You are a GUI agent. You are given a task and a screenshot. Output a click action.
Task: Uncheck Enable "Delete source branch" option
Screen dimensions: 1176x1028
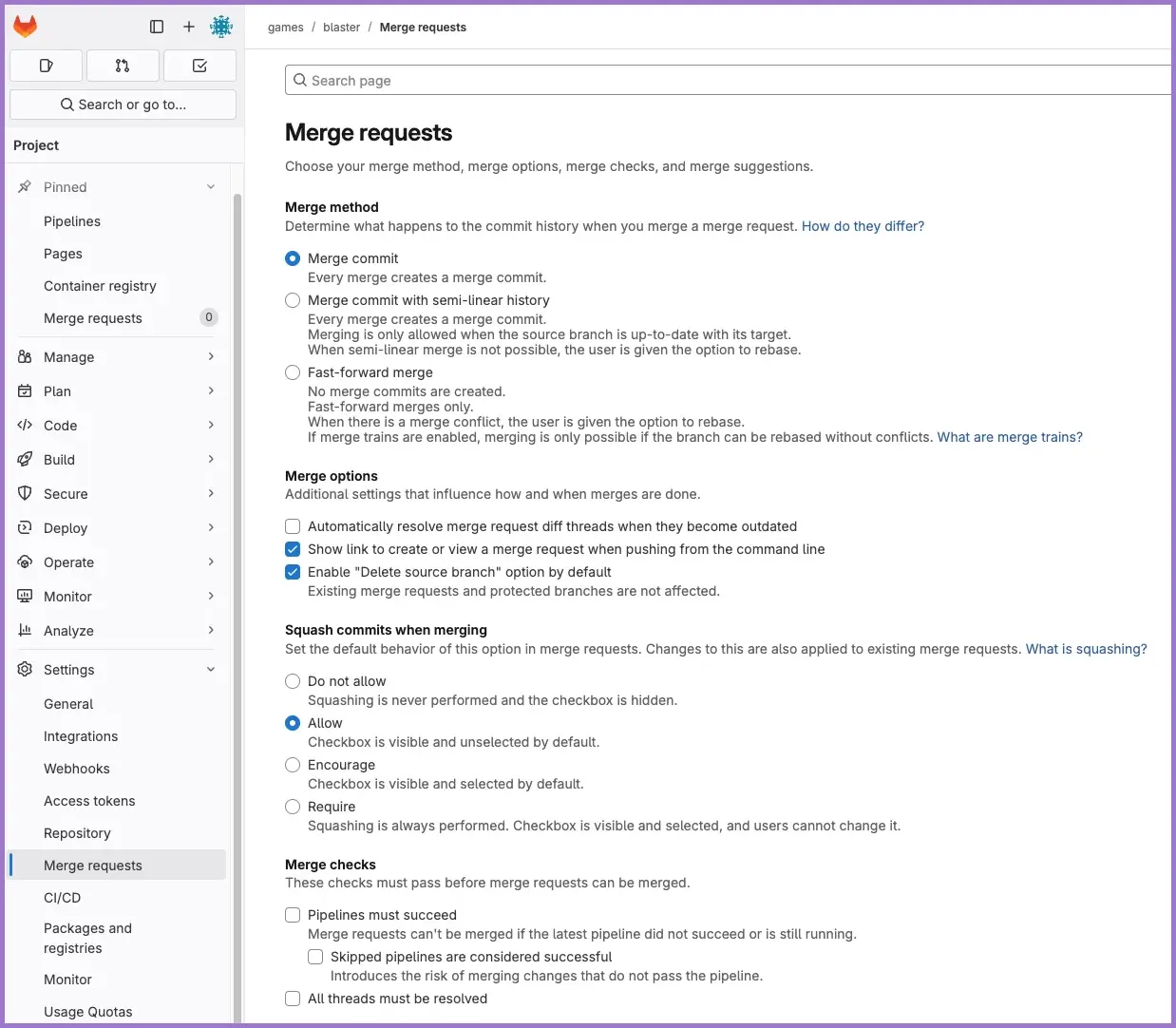click(x=293, y=572)
